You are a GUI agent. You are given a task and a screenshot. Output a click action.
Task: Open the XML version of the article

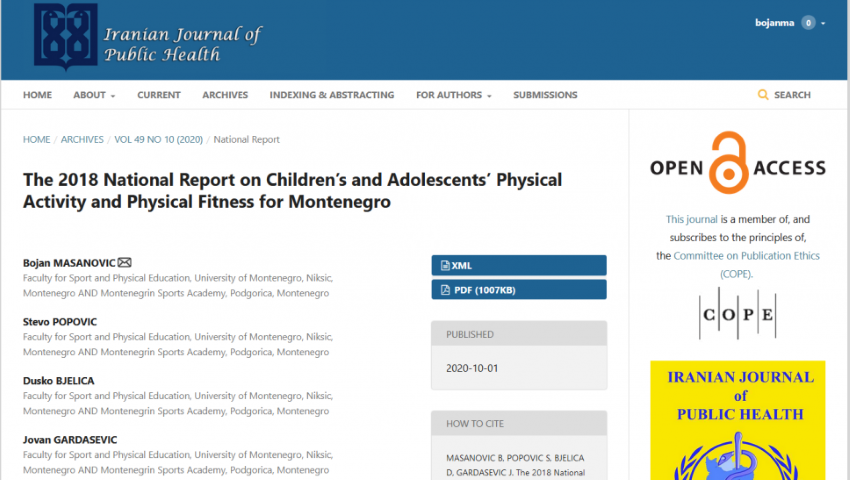pyautogui.click(x=518, y=265)
